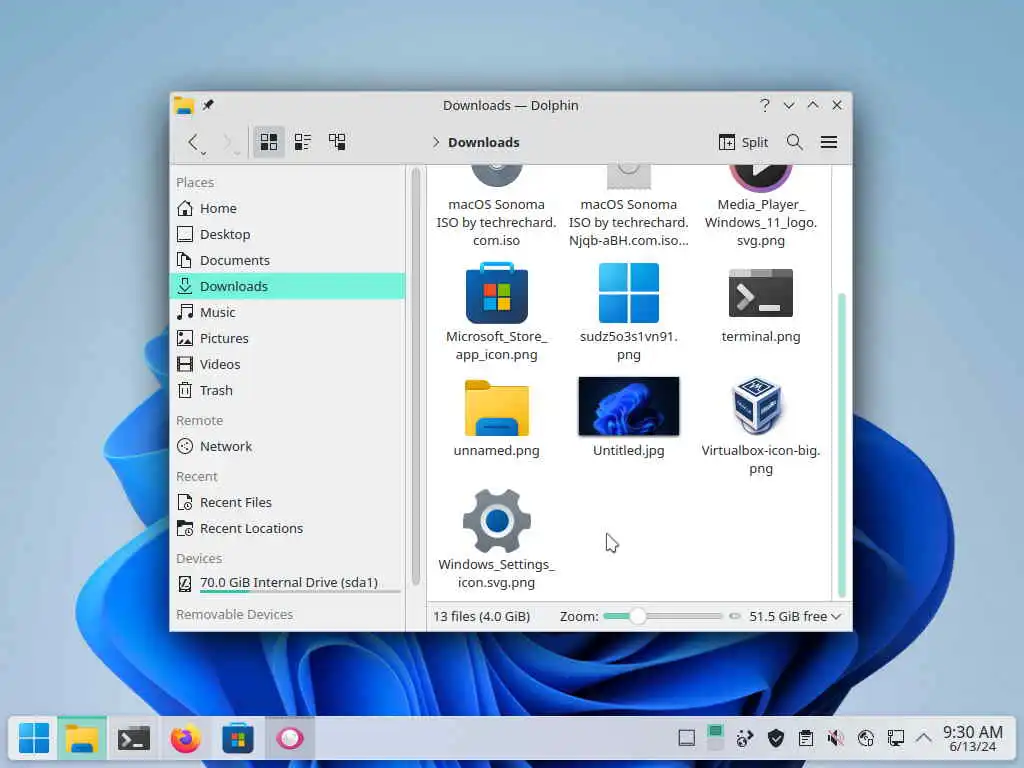Go back to previous folder
The height and width of the screenshot is (768, 1024).
193,142
